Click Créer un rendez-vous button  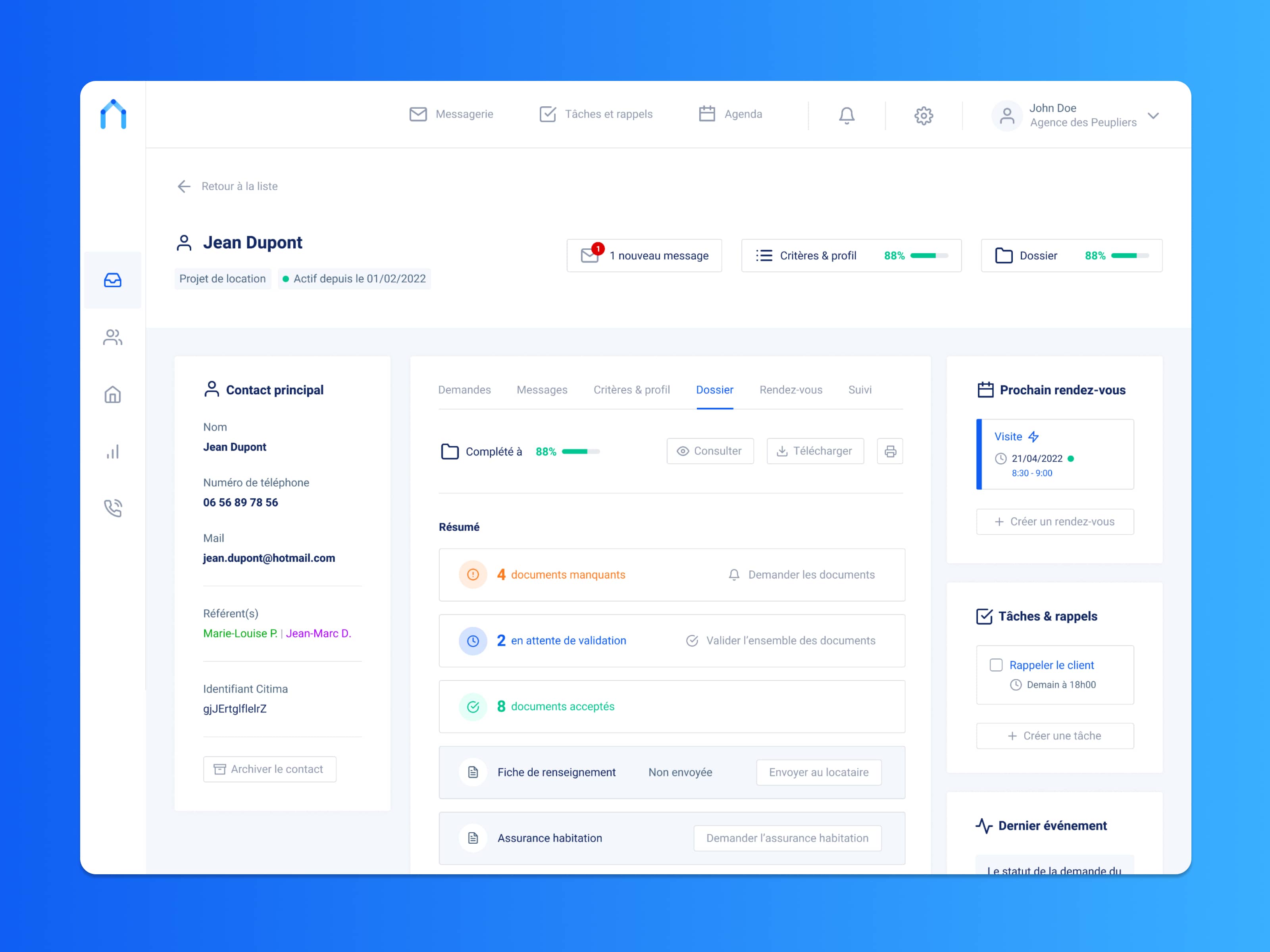click(x=1055, y=522)
